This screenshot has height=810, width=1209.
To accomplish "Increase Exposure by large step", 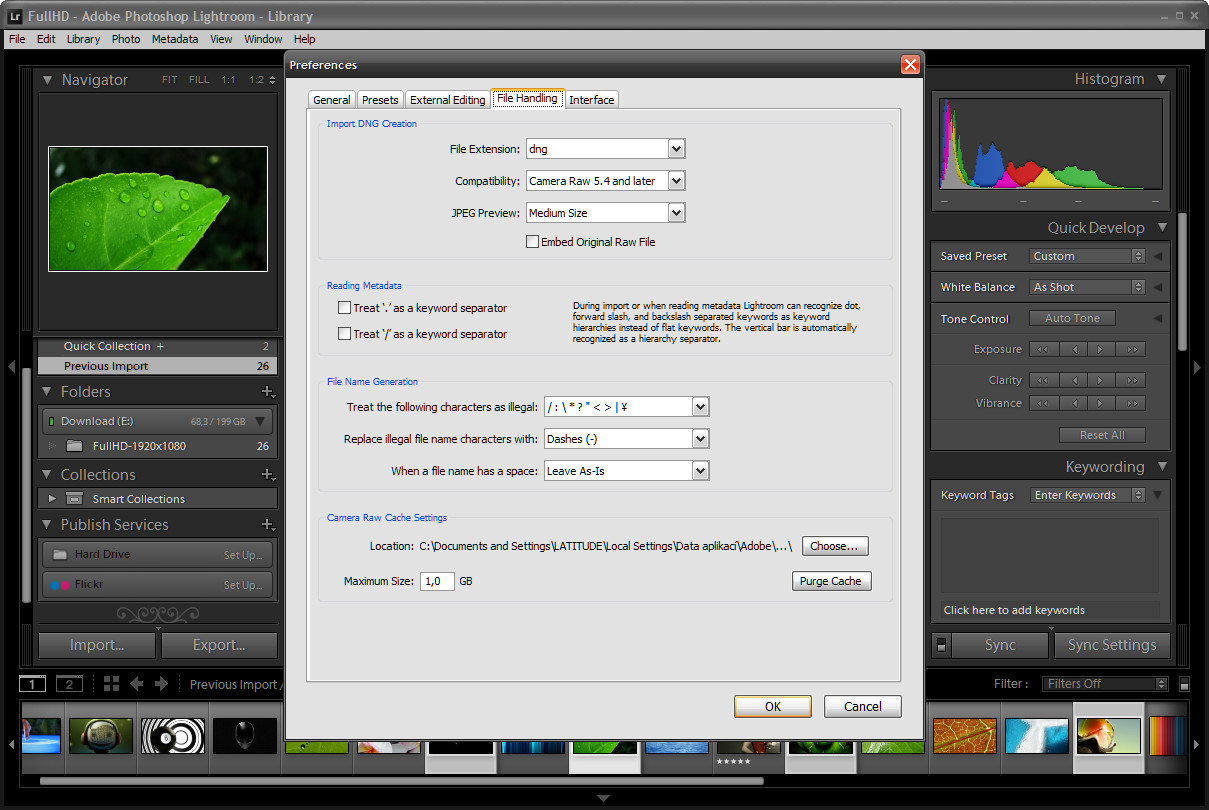I will [x=1132, y=350].
